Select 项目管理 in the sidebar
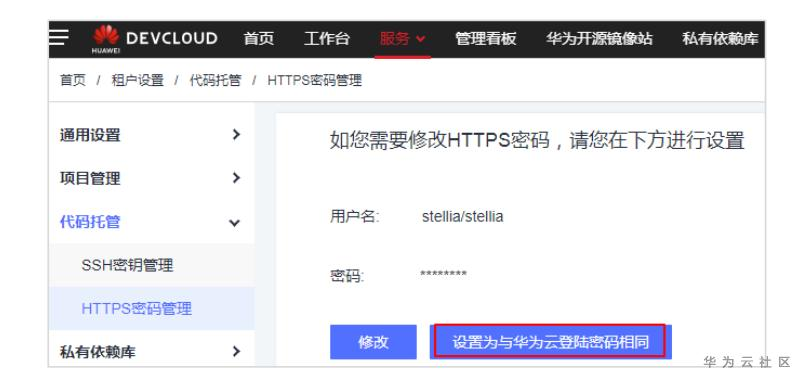 pos(90,179)
